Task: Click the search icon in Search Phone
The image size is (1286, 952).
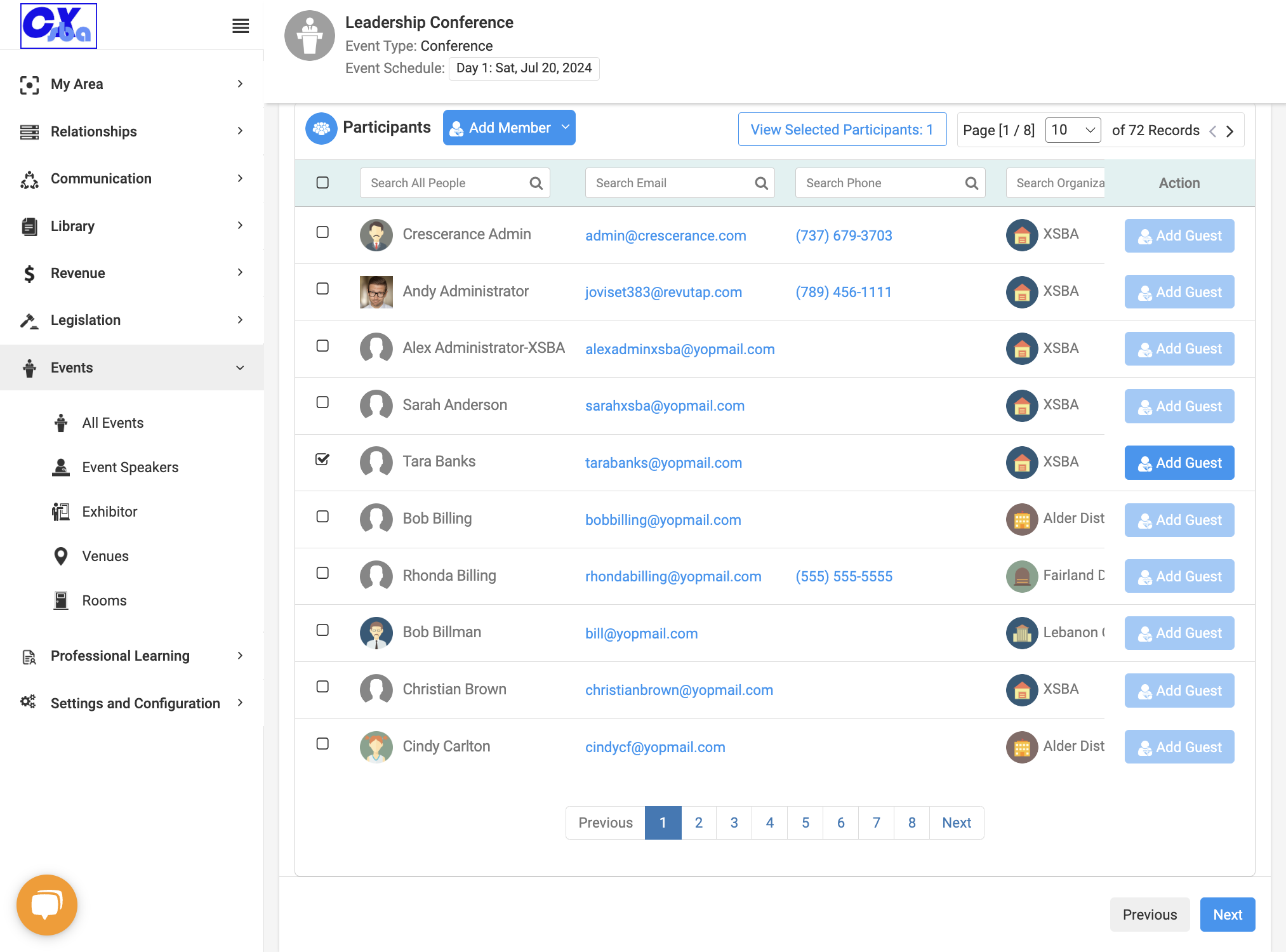Action: (971, 183)
